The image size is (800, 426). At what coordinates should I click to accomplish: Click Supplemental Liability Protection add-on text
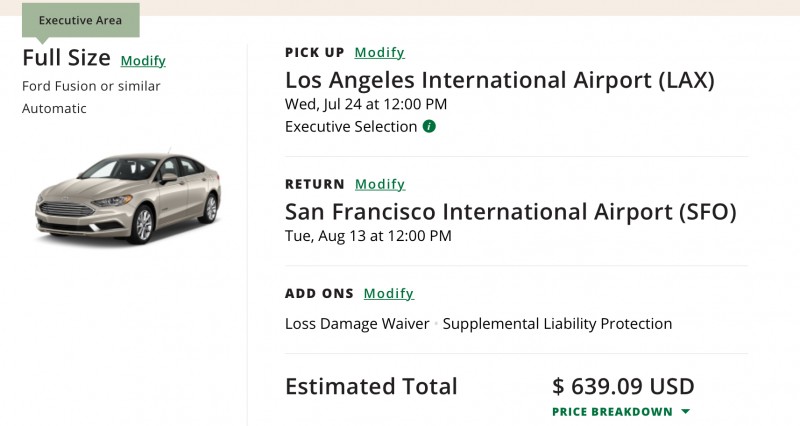pos(557,324)
